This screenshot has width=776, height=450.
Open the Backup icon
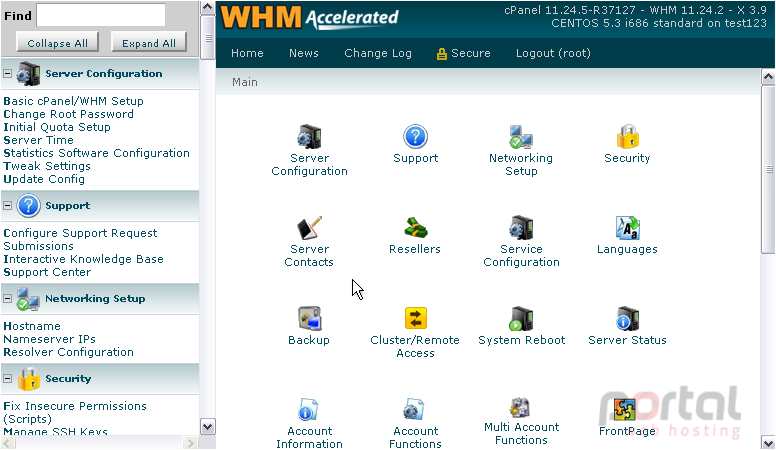pyautogui.click(x=309, y=319)
